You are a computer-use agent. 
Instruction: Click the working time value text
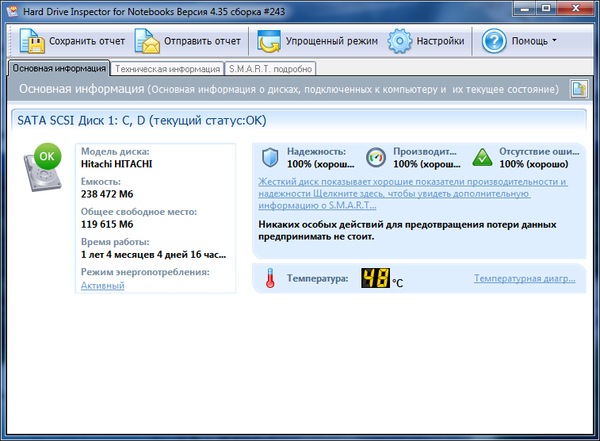[153, 255]
